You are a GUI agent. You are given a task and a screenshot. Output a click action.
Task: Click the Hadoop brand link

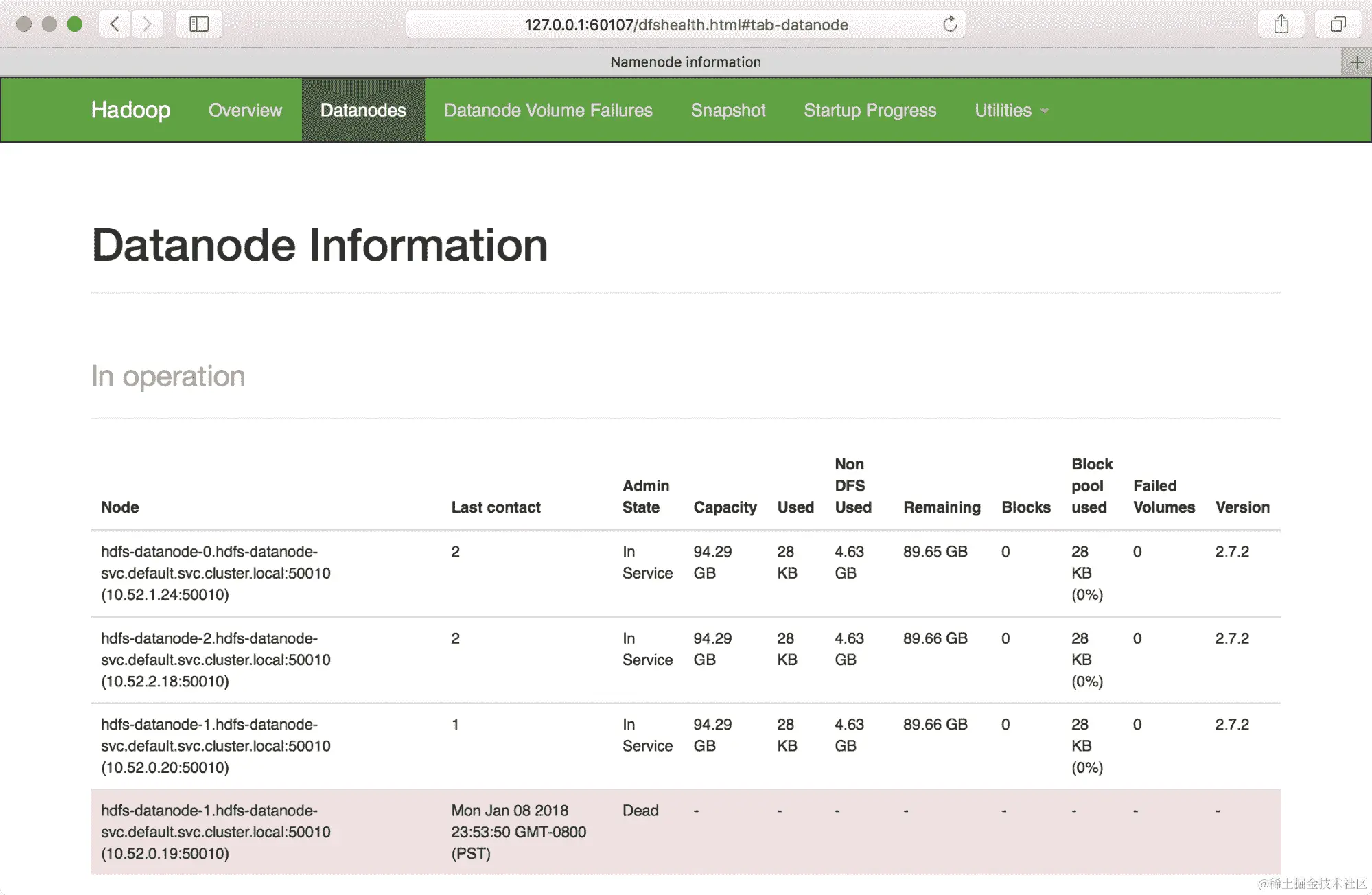pyautogui.click(x=130, y=110)
